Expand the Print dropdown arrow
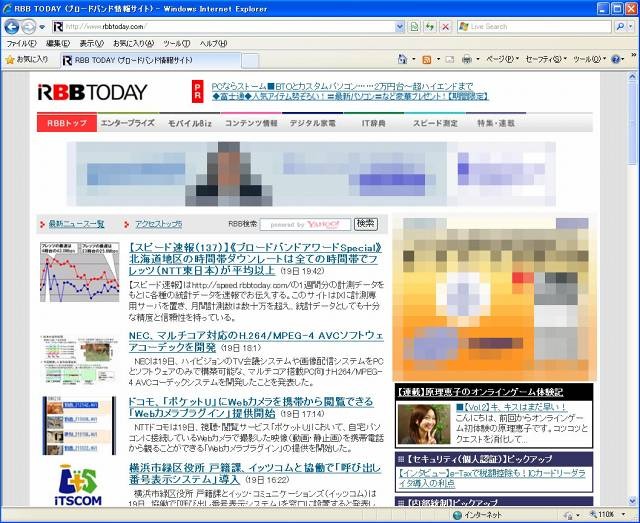Viewport: 640px width, 523px height. (478, 60)
